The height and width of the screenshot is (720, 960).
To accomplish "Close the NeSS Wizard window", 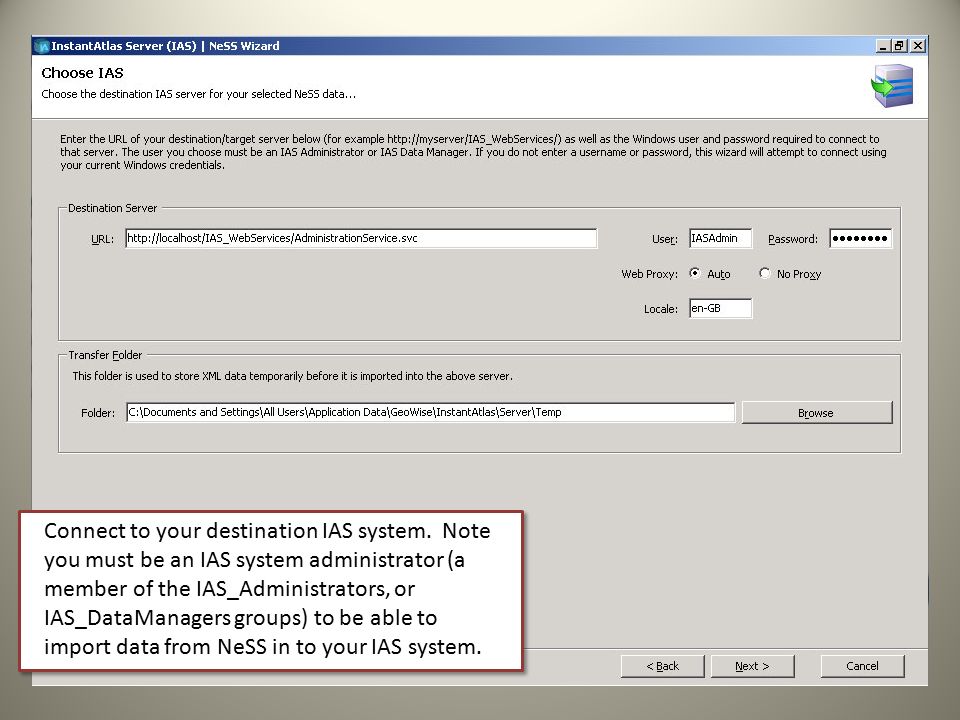I will point(917,46).
